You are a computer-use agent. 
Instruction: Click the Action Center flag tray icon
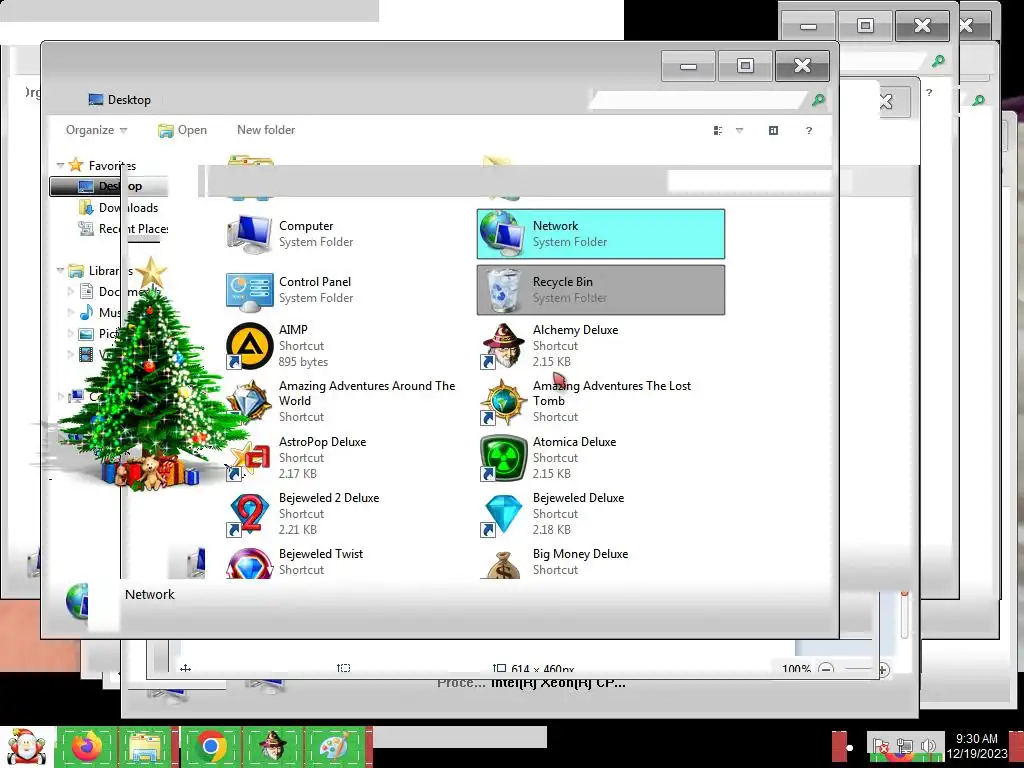(x=882, y=746)
